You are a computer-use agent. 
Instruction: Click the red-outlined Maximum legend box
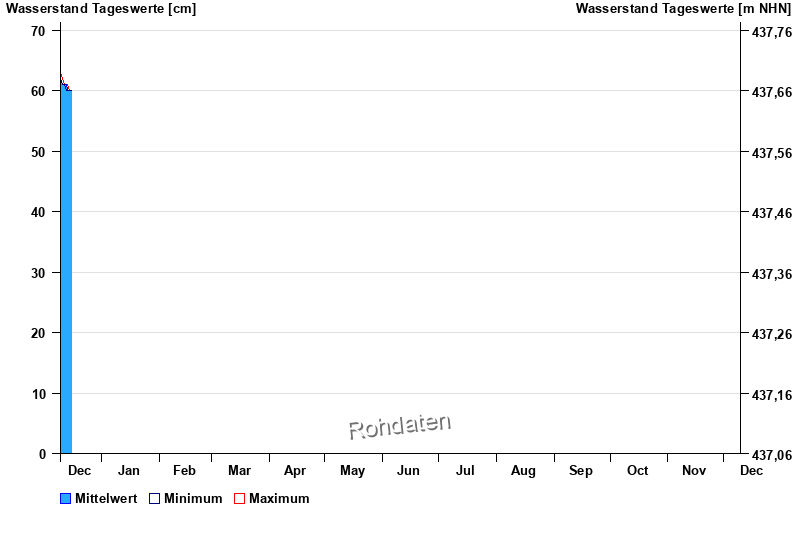point(239,498)
